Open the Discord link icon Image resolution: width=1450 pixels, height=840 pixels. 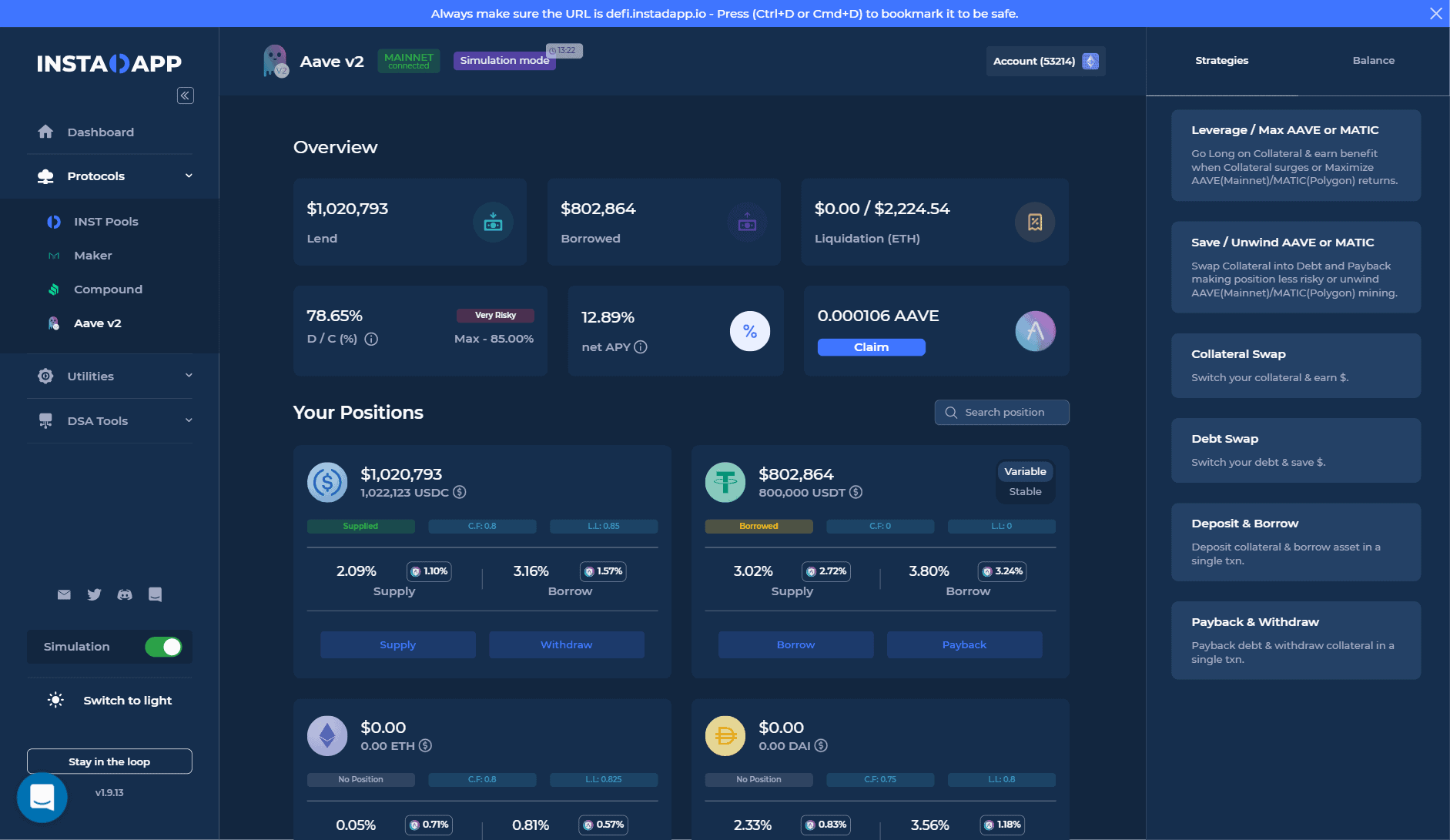coord(125,594)
